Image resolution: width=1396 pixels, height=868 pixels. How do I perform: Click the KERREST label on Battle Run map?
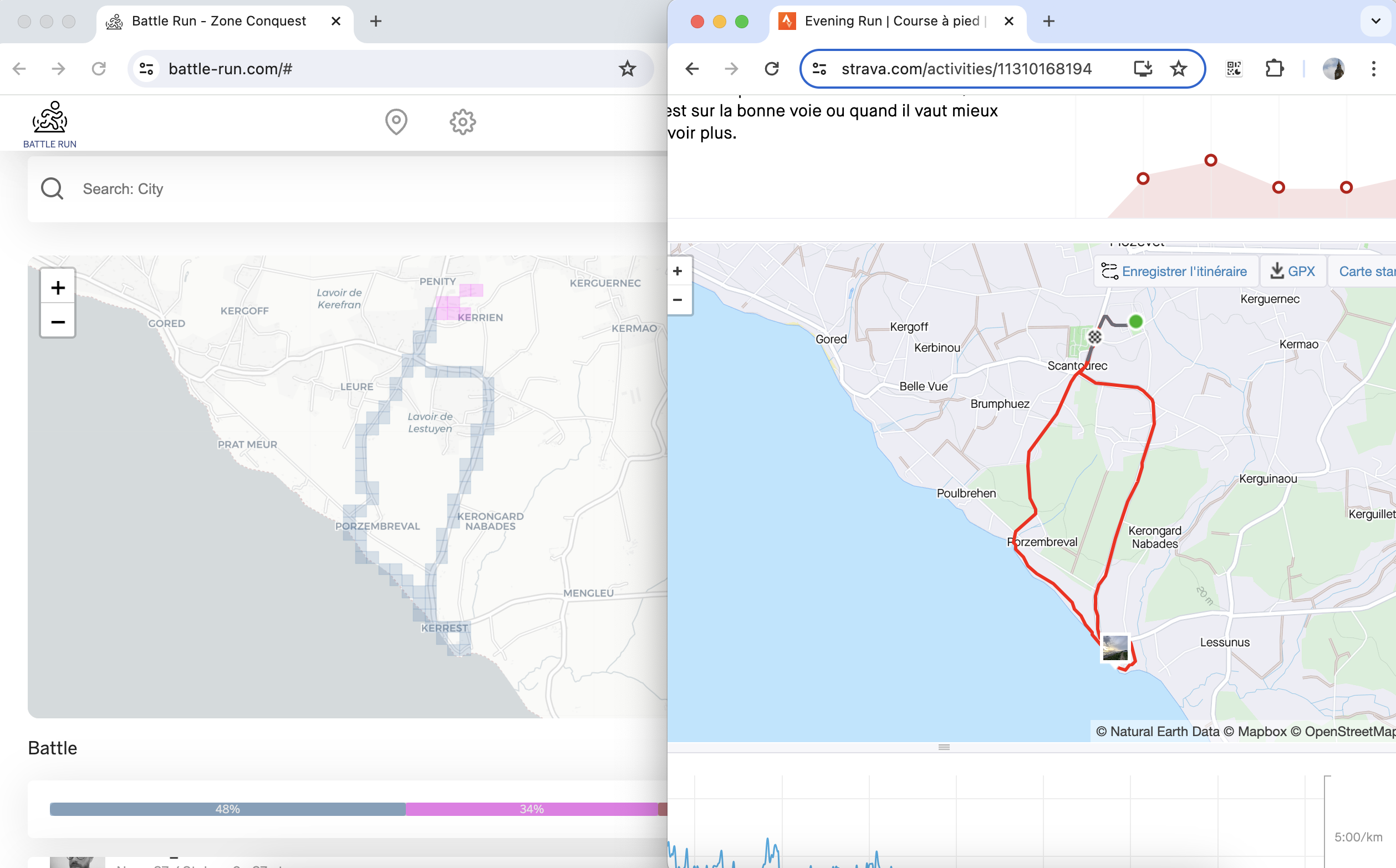444,627
